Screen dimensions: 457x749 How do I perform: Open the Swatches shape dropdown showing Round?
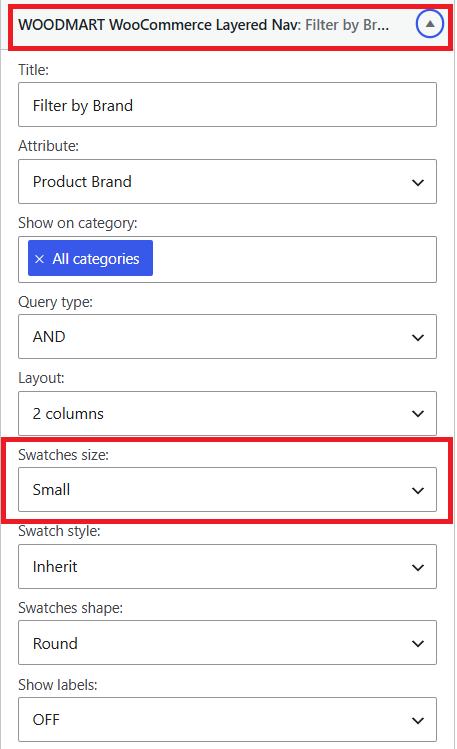tap(227, 643)
